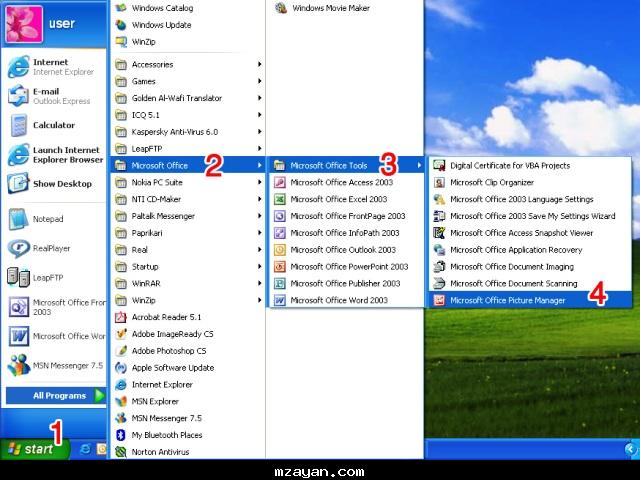Click the Access Snapshot Viewer icon
This screenshot has width=640, height=480.
[439, 233]
